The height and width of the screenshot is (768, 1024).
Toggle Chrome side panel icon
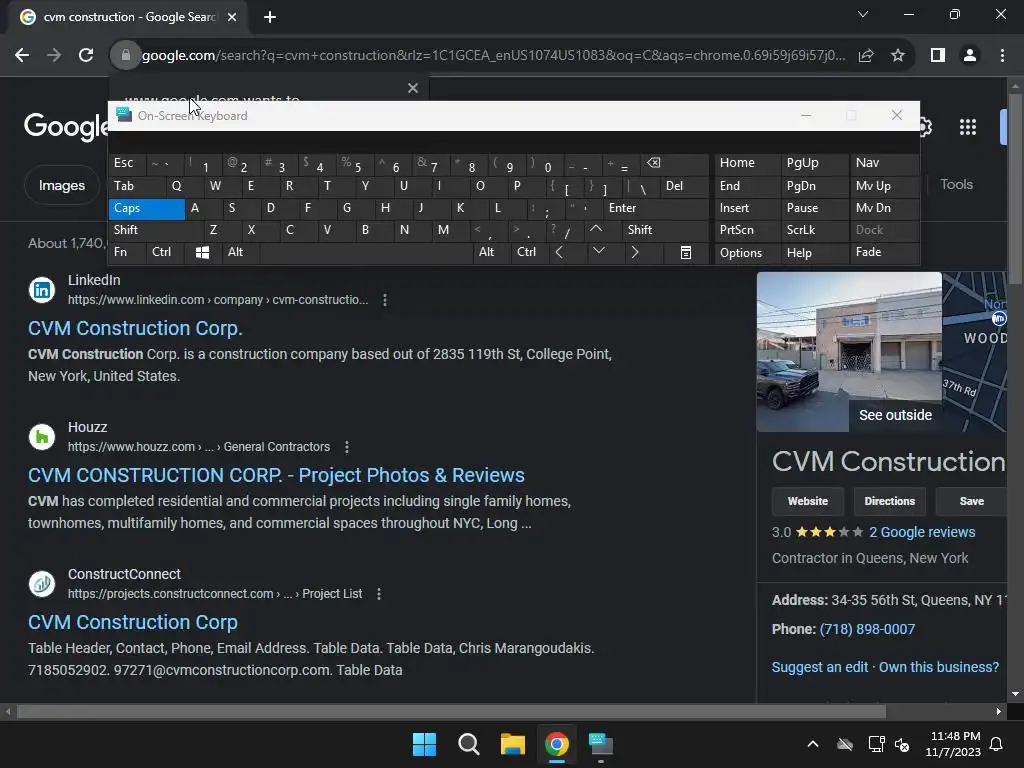pos(938,56)
